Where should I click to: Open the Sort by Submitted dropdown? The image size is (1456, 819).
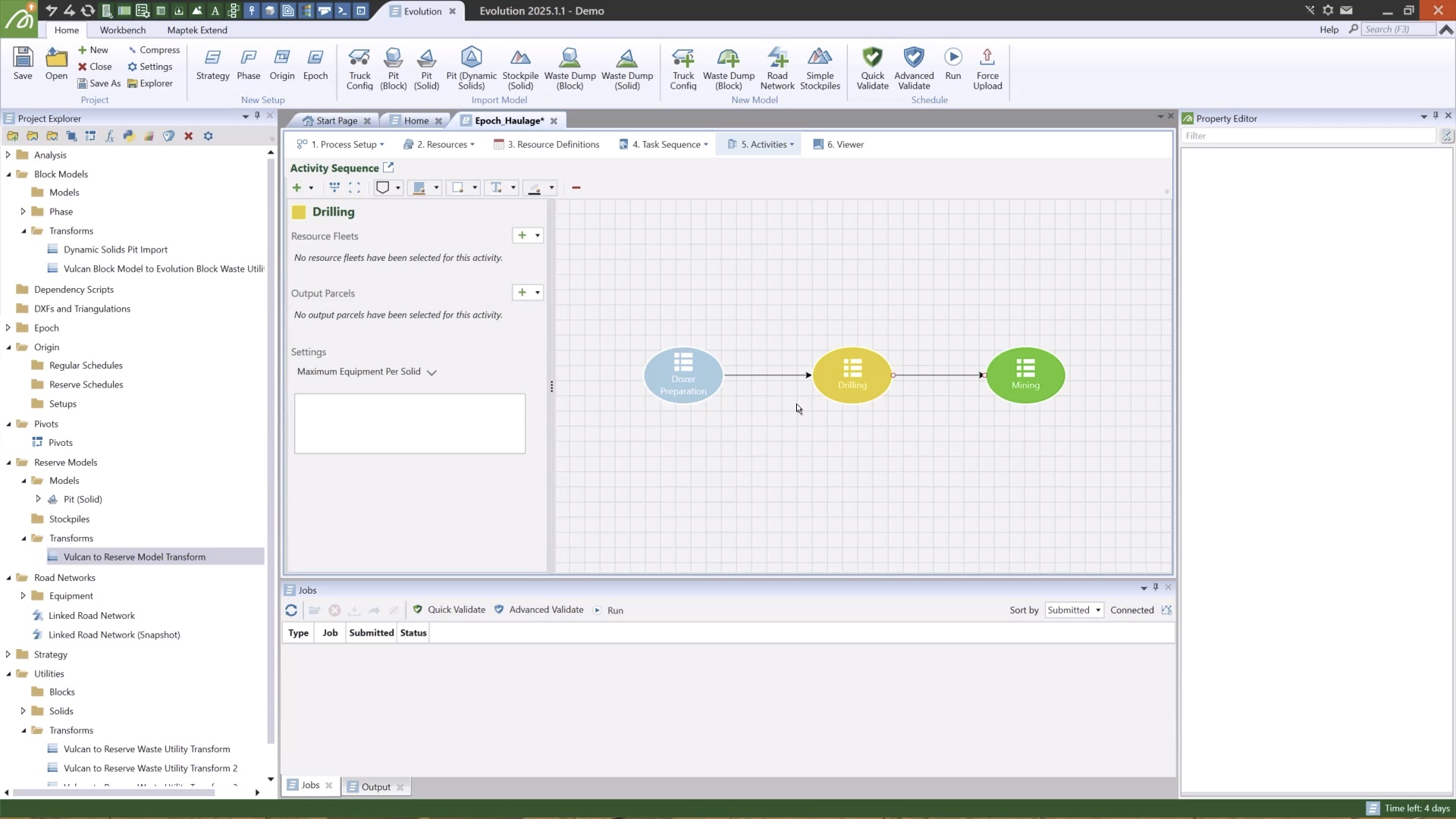tap(1074, 610)
